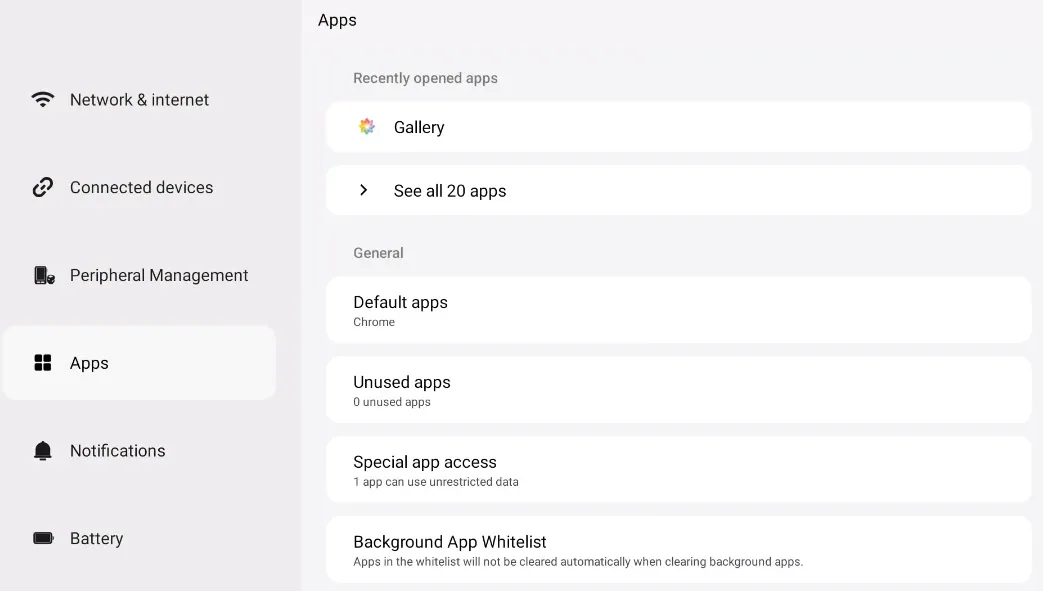Click the Apps grid icon
The height and width of the screenshot is (591, 1043).
click(x=43, y=363)
